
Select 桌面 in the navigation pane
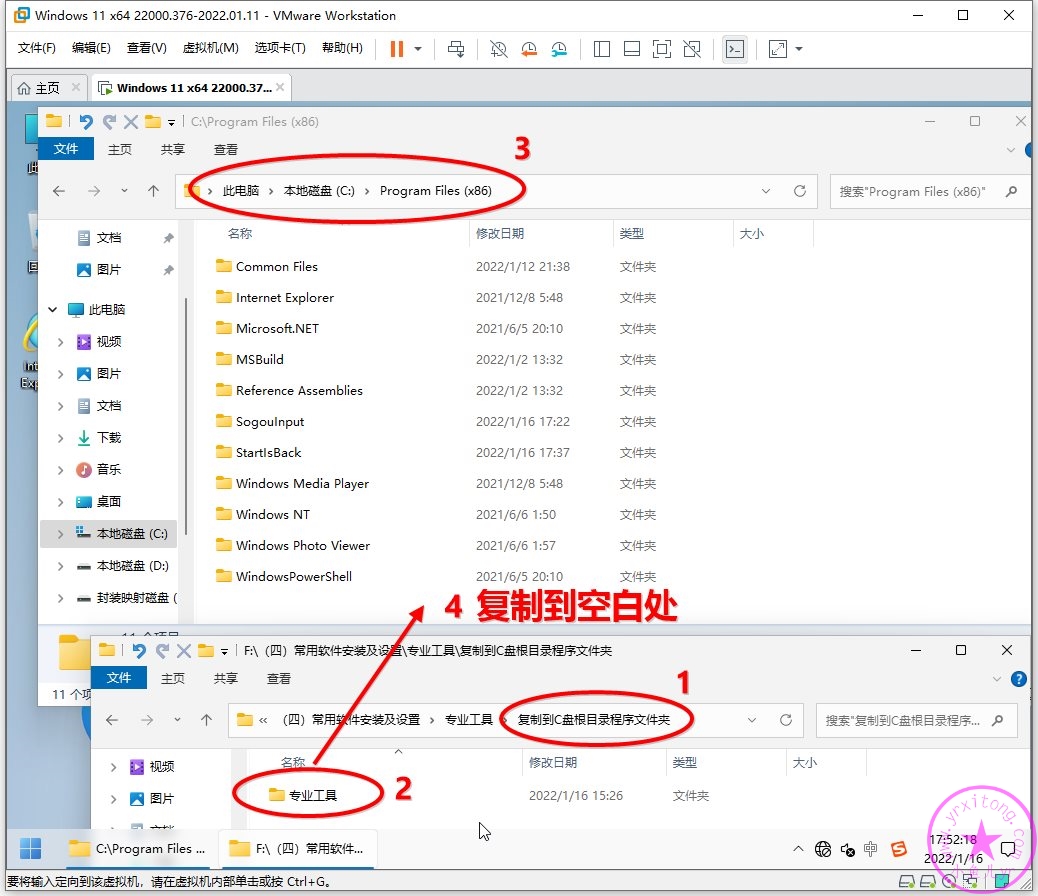pyautogui.click(x=109, y=501)
